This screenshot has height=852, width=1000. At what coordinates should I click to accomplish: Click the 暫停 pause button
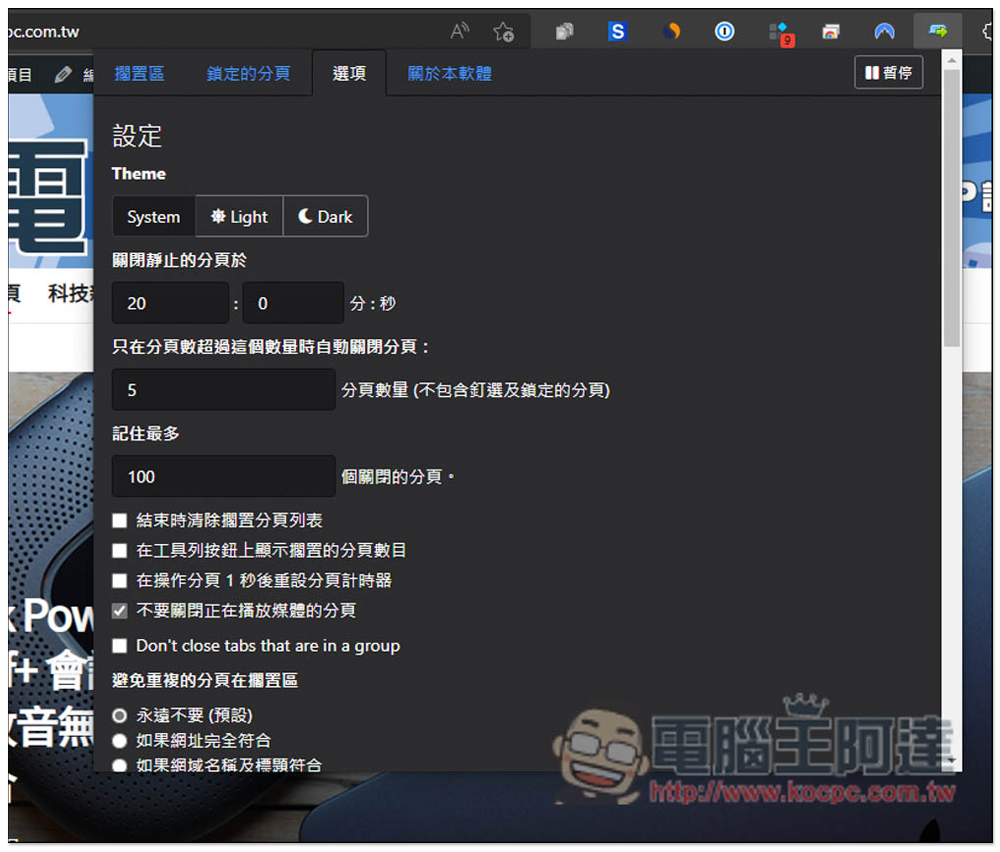(888, 73)
